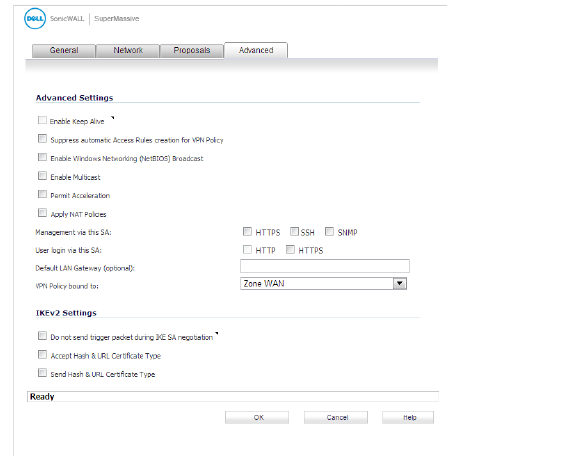576x463 pixels.
Task: Toggle Apply NAT Policies checkbox
Action: coord(42,213)
